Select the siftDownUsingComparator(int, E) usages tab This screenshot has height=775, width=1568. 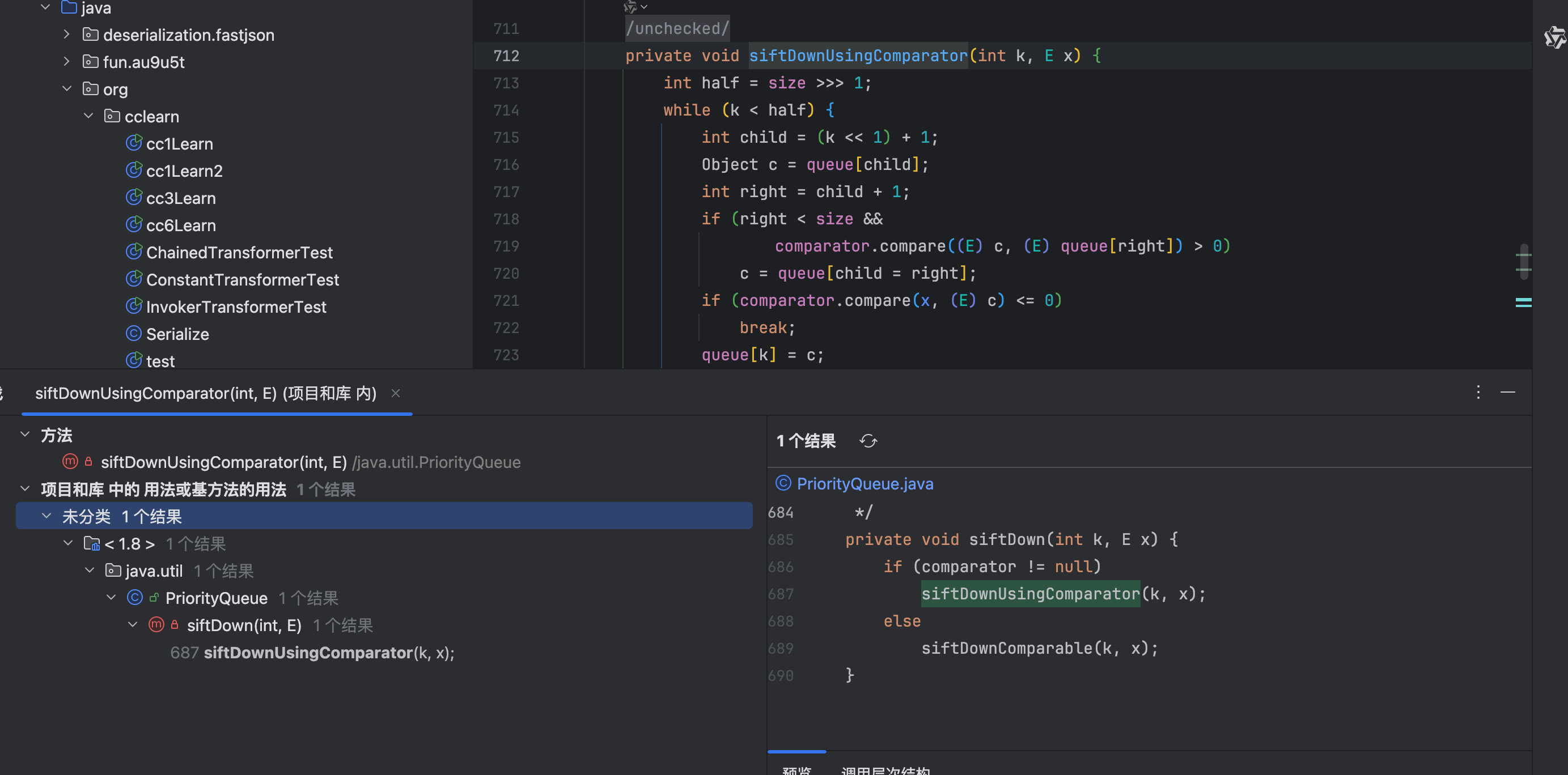pos(206,394)
